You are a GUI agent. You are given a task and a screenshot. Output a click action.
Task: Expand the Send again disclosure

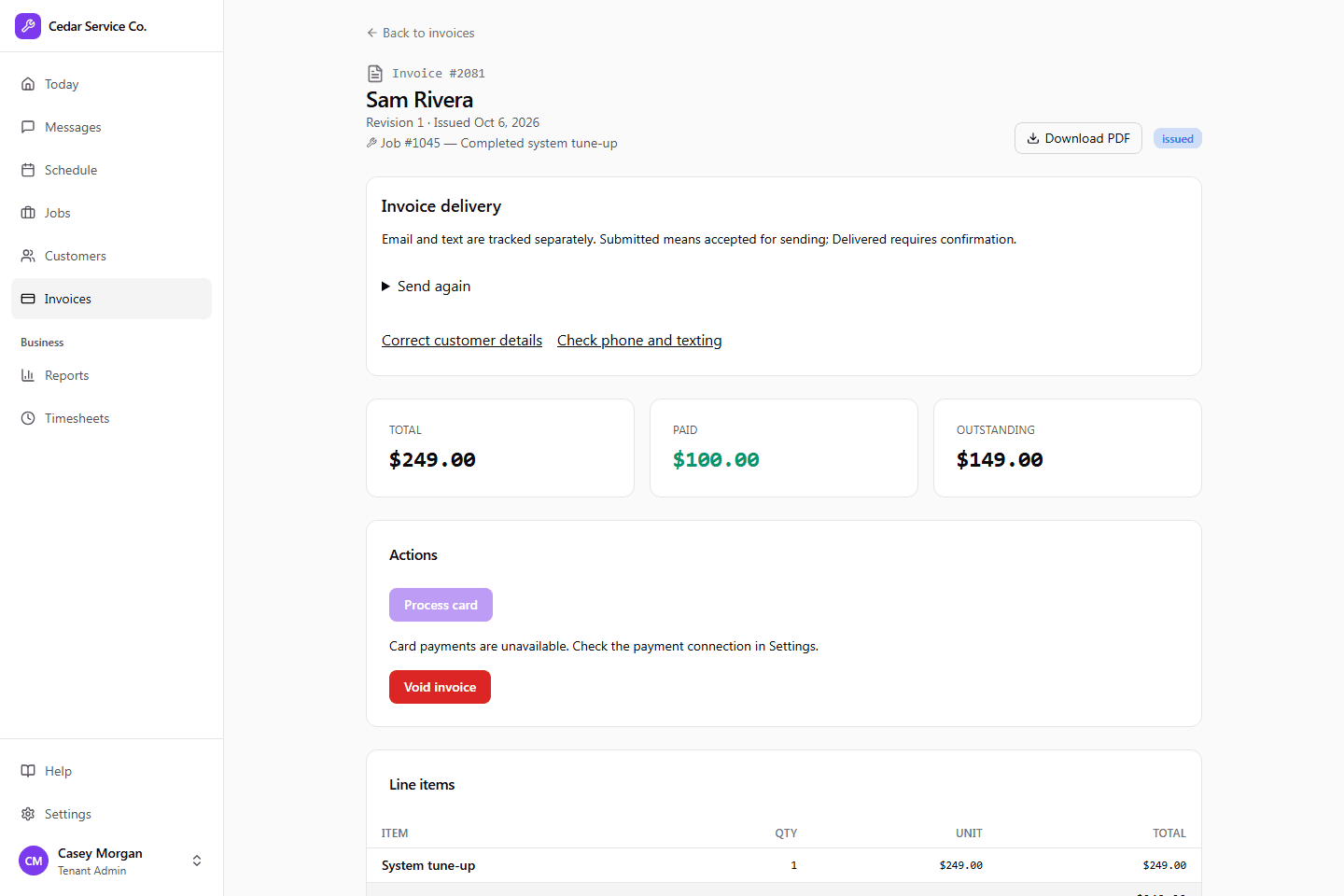click(x=427, y=287)
